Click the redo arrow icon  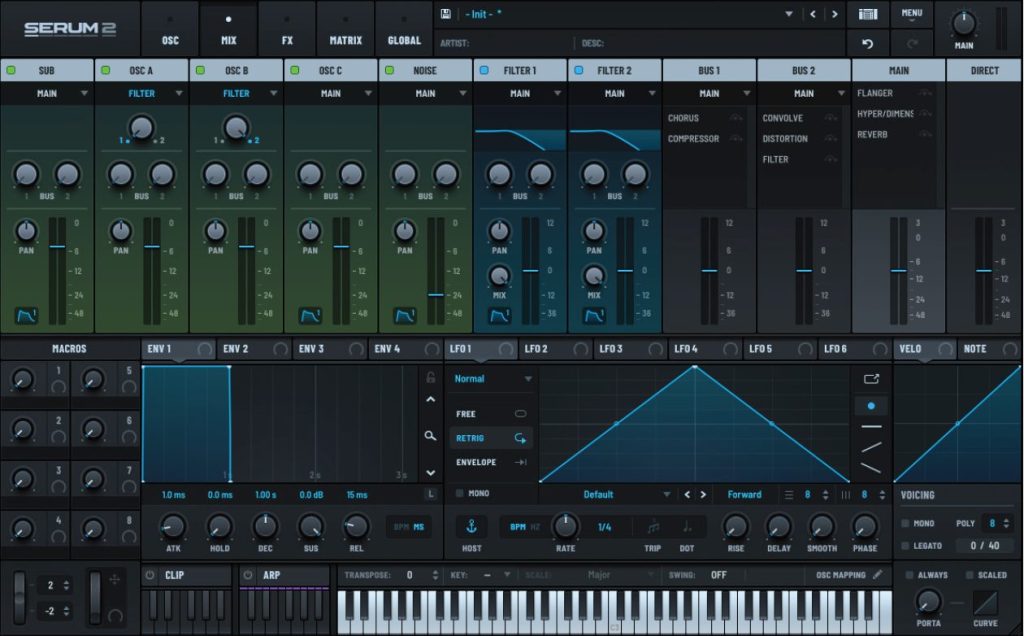tap(912, 43)
